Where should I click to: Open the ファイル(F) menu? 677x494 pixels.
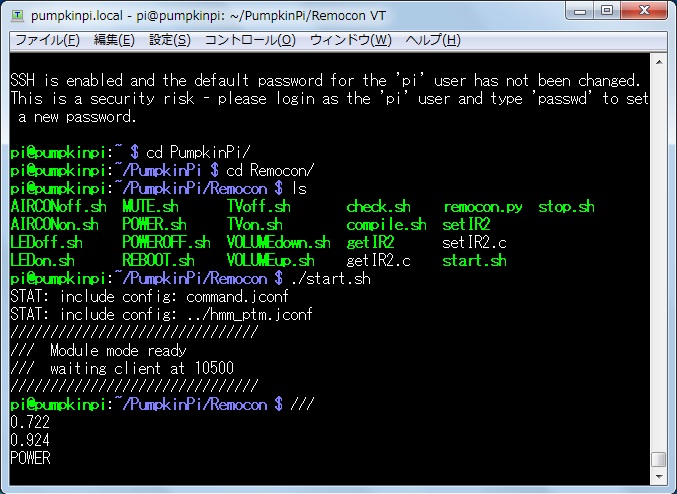(x=47, y=40)
